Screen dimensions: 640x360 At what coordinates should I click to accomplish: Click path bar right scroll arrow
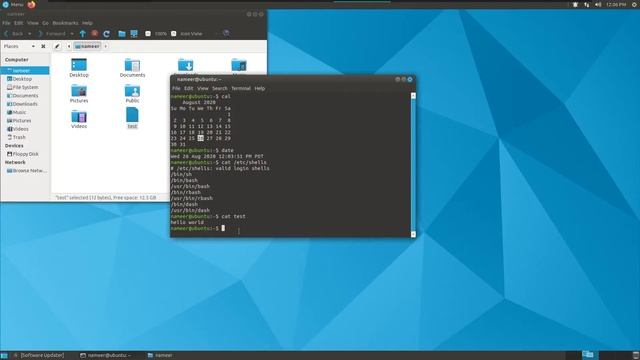point(105,46)
